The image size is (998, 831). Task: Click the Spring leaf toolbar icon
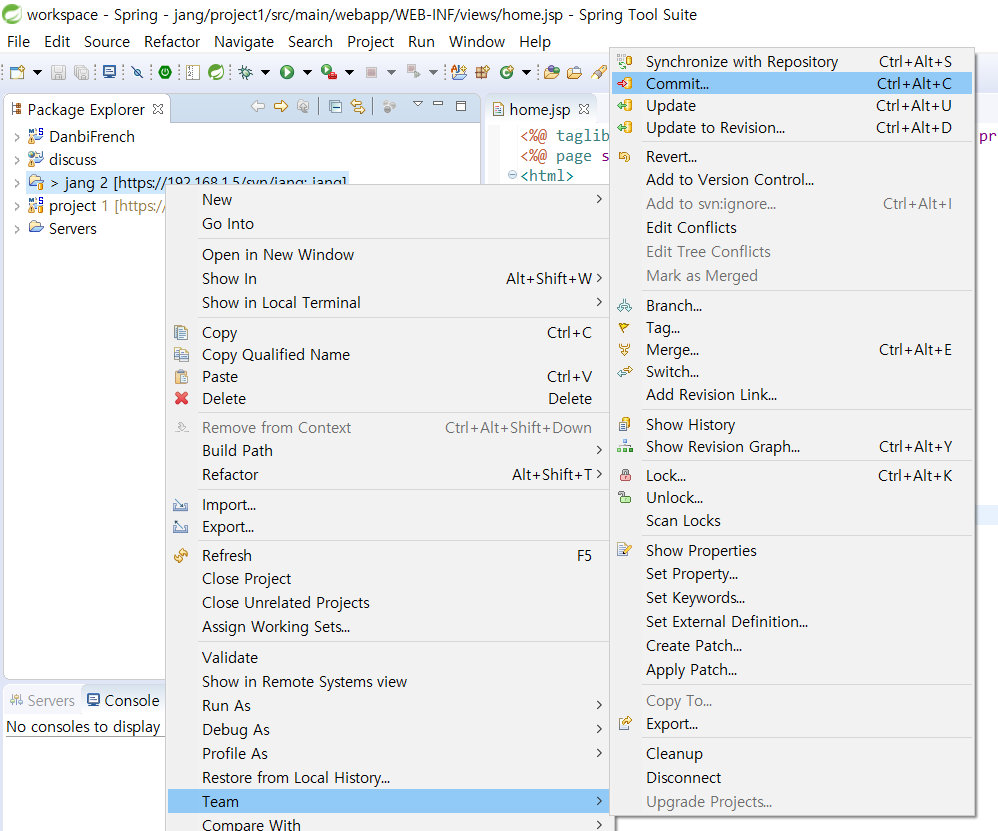tap(216, 72)
